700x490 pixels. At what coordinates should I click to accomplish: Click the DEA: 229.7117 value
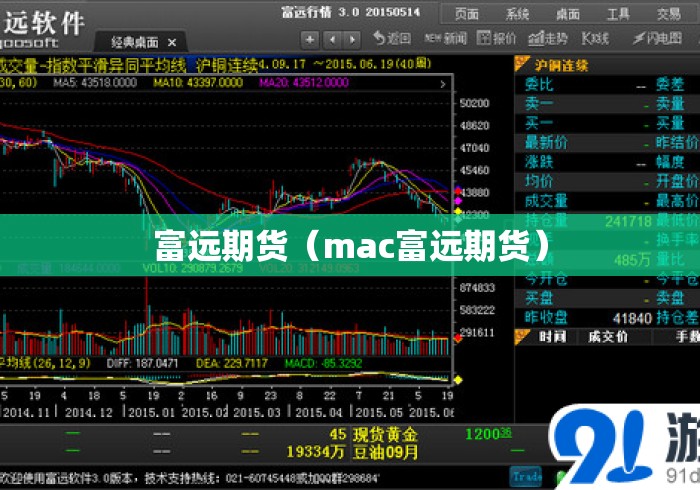pyautogui.click(x=232, y=363)
